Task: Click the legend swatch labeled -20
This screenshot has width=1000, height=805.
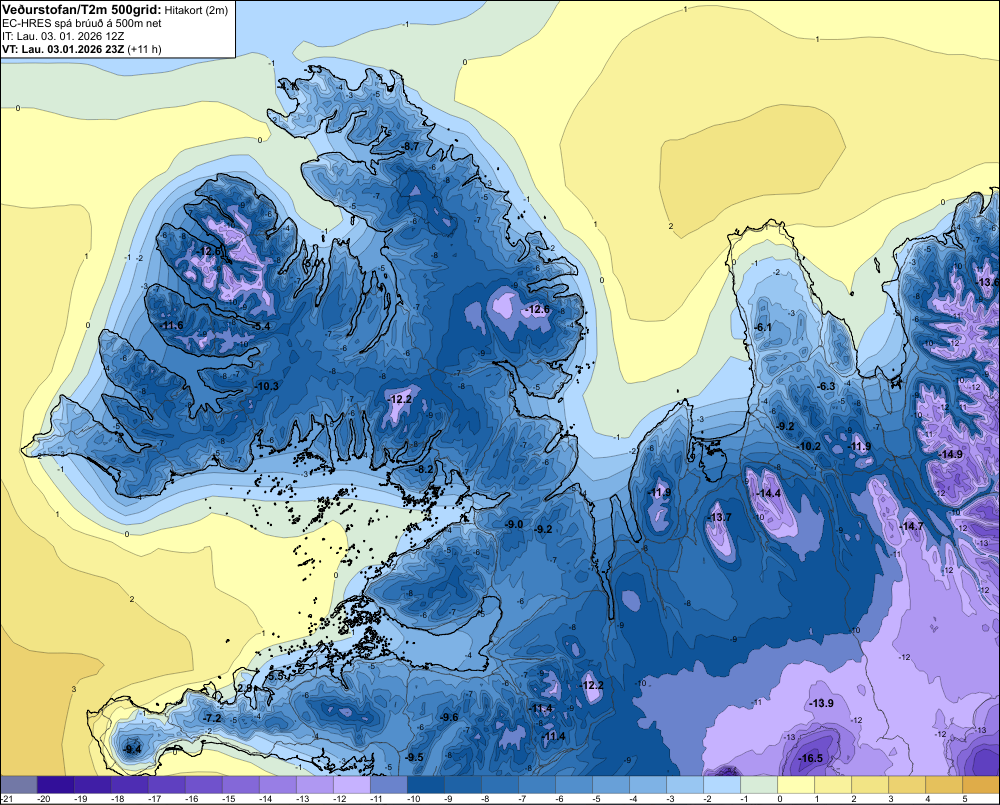Action: [55, 784]
